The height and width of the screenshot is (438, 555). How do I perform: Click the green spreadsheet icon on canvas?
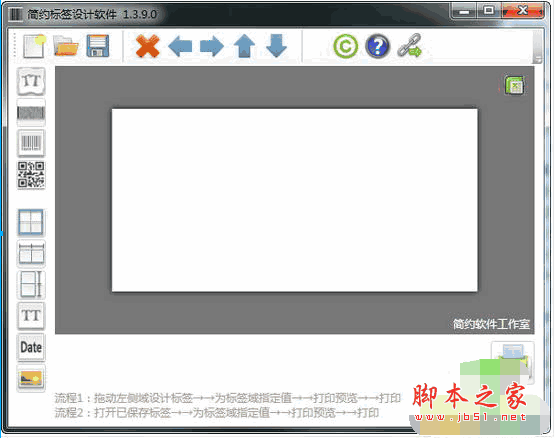(514, 85)
